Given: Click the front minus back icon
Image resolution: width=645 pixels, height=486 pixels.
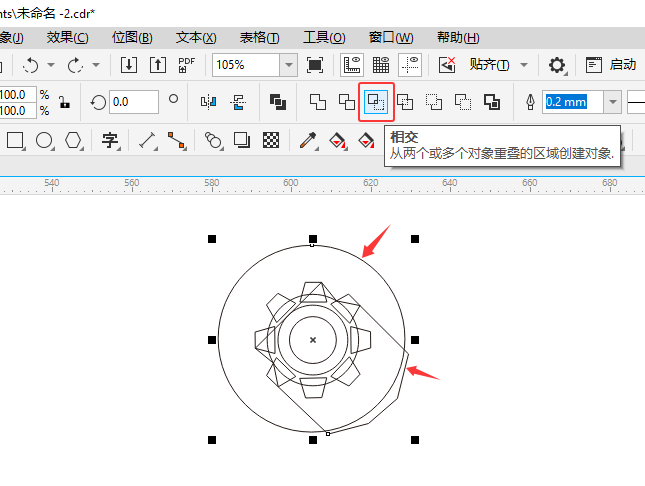Looking at the screenshot, I should pyautogui.click(x=434, y=102).
